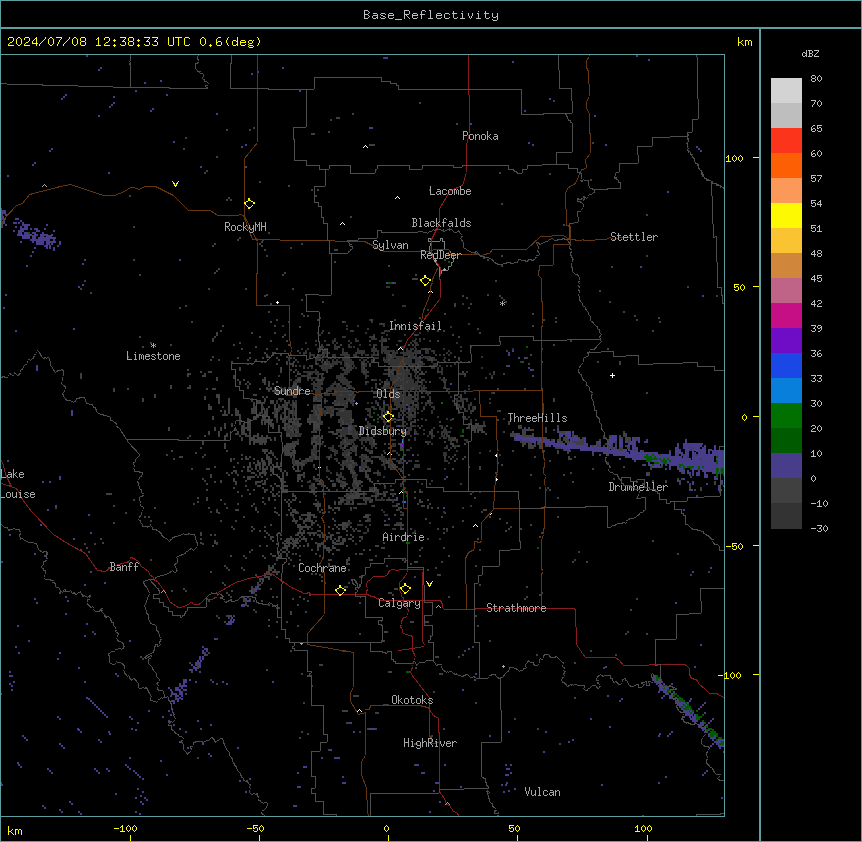Pick the red 60-65 dBZ legend swatch
This screenshot has width=862, height=842.
(x=786, y=141)
